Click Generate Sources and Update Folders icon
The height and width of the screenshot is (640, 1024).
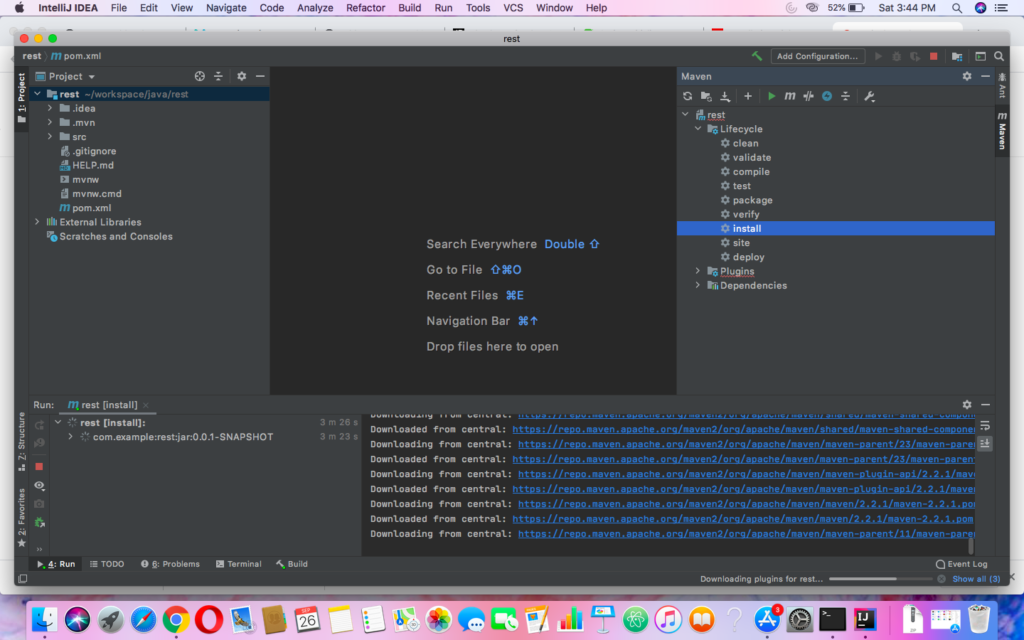pos(706,96)
